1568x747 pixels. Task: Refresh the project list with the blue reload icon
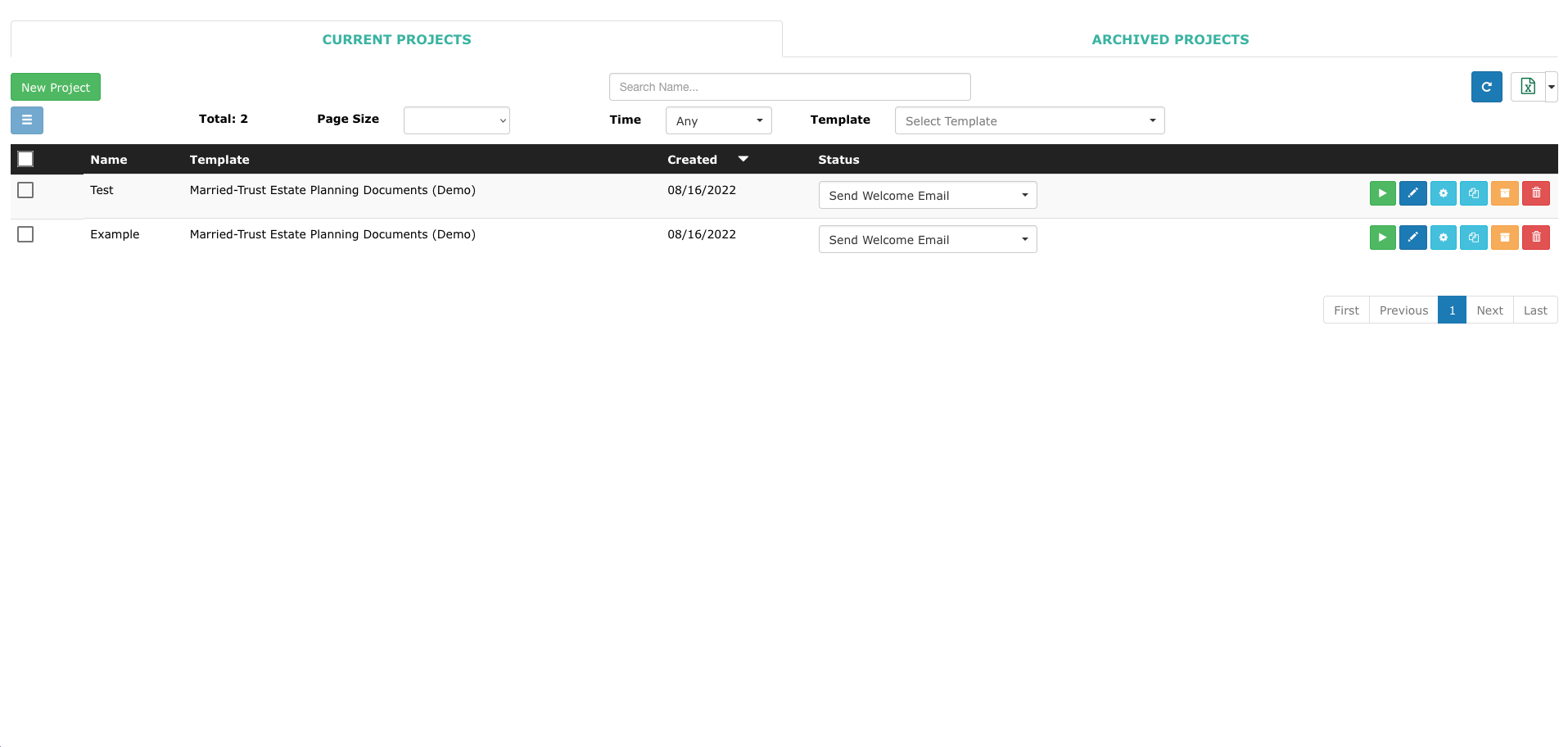pyautogui.click(x=1486, y=86)
